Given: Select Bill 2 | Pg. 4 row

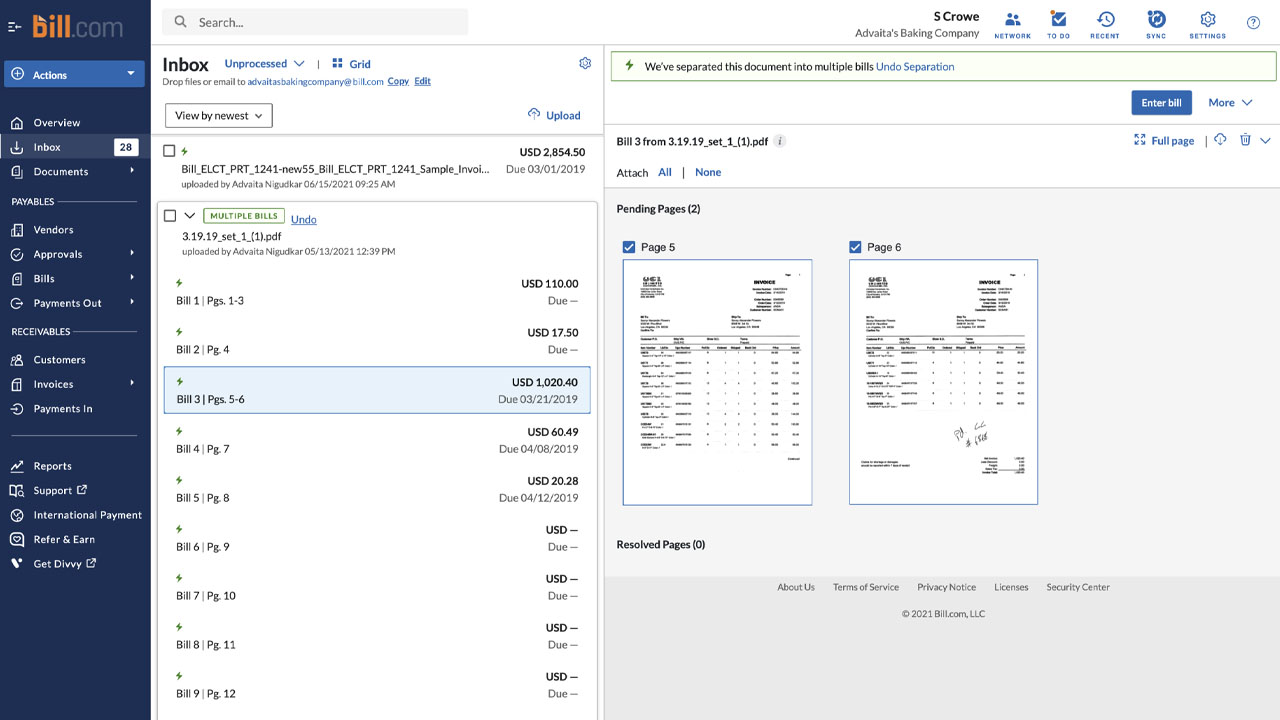Looking at the screenshot, I should [377, 341].
